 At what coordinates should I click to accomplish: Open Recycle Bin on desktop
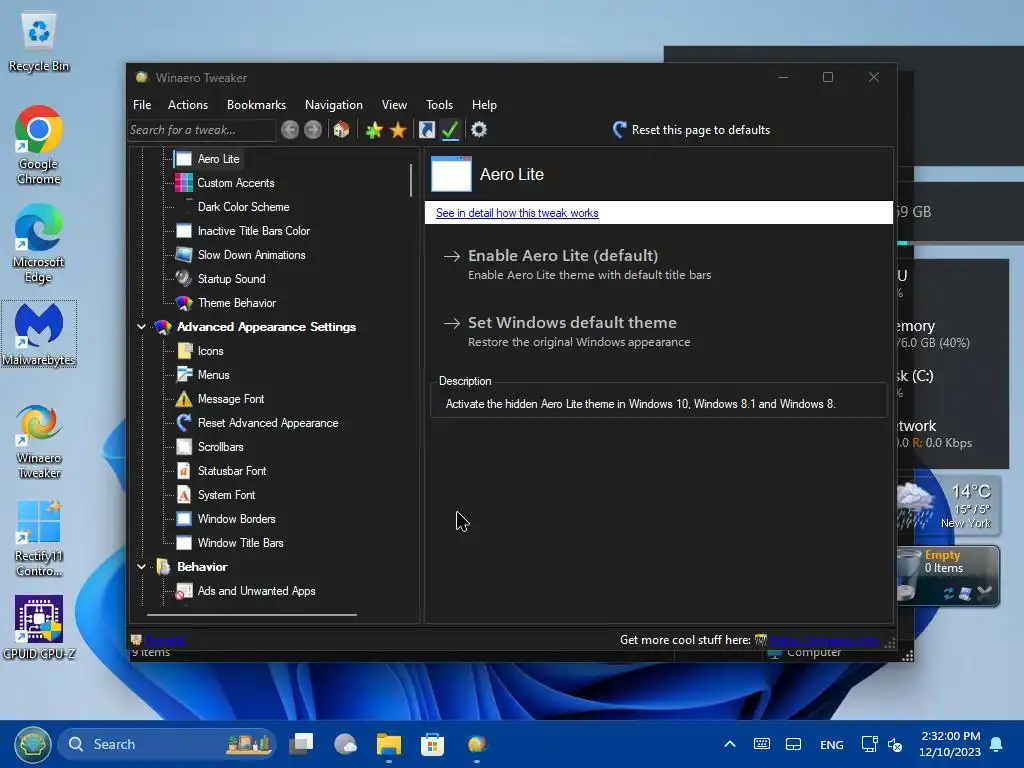coord(39,41)
